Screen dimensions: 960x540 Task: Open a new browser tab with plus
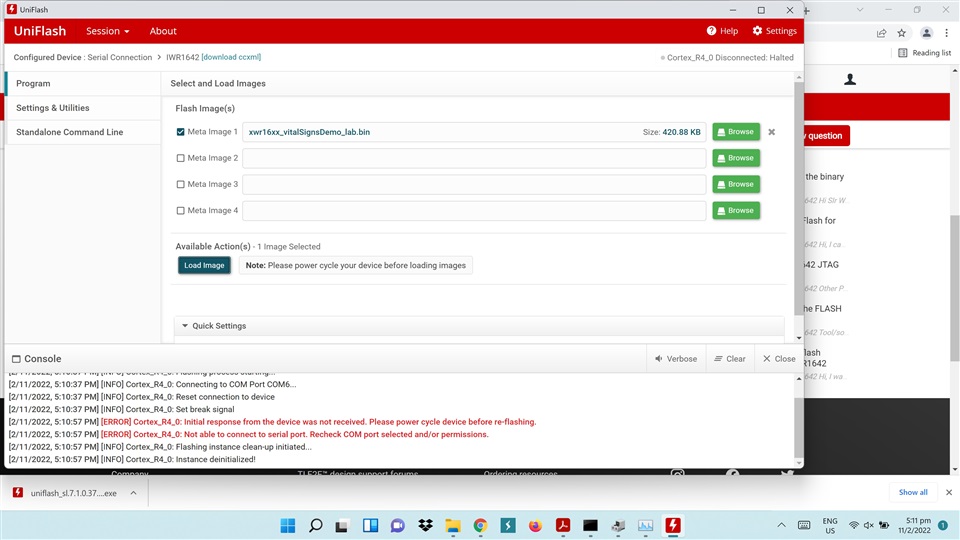pyautogui.click(x=807, y=10)
